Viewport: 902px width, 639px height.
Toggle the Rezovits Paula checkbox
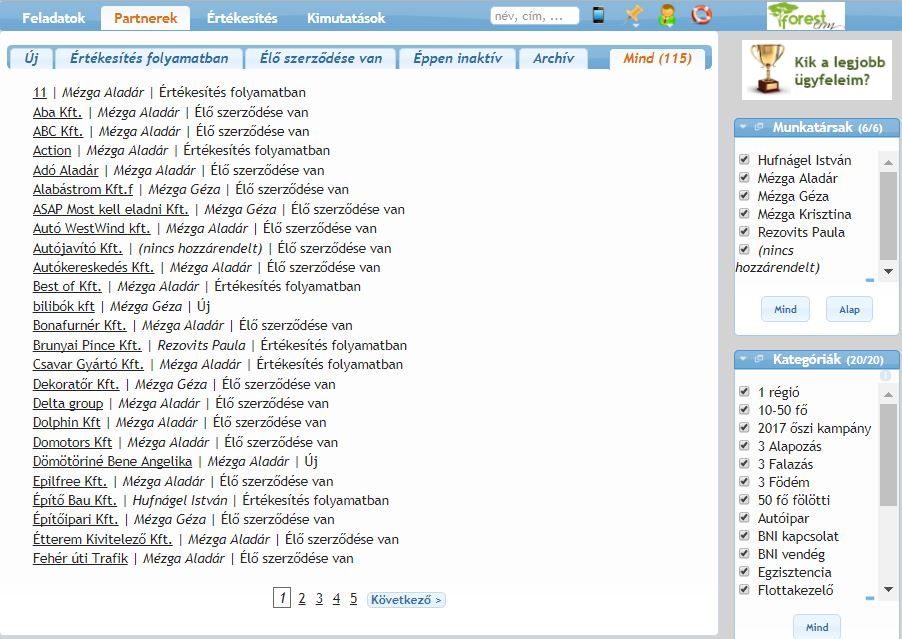(x=744, y=232)
